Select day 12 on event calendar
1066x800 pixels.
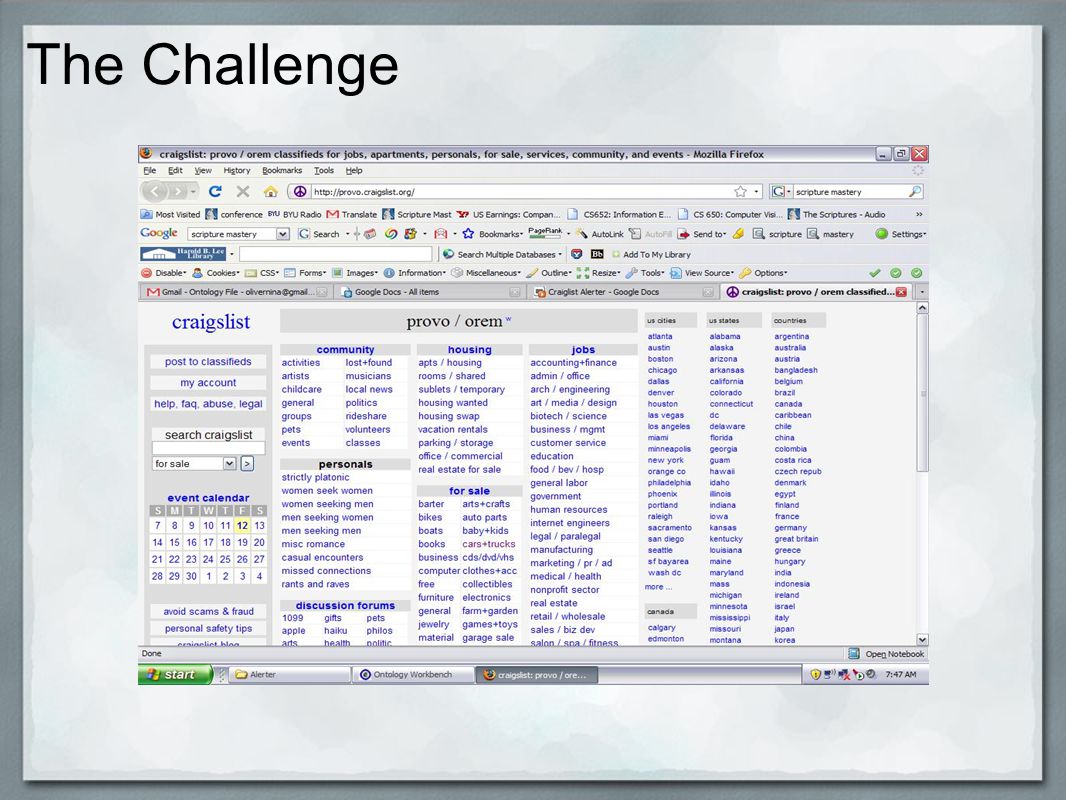[242, 525]
